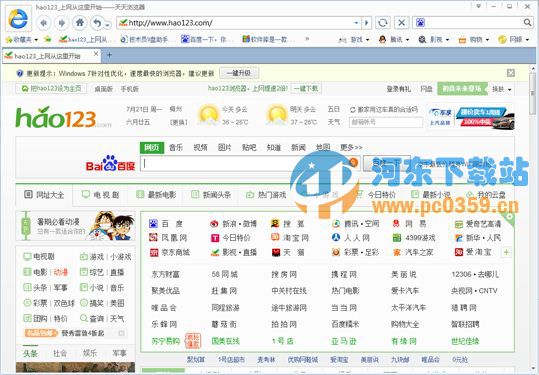The height and width of the screenshot is (375, 539).
Task: Switch to the 电视剧 navigation tab
Action: click(x=100, y=195)
